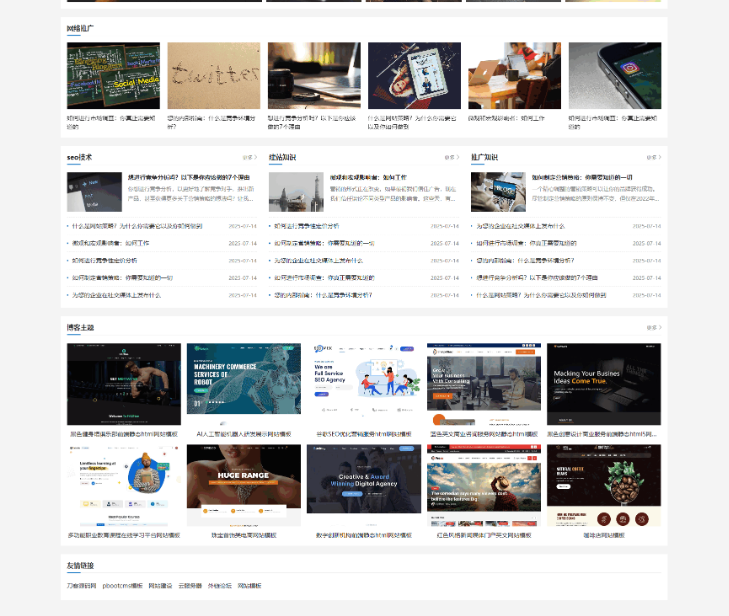Select the seo技术 section heading

tap(79, 157)
